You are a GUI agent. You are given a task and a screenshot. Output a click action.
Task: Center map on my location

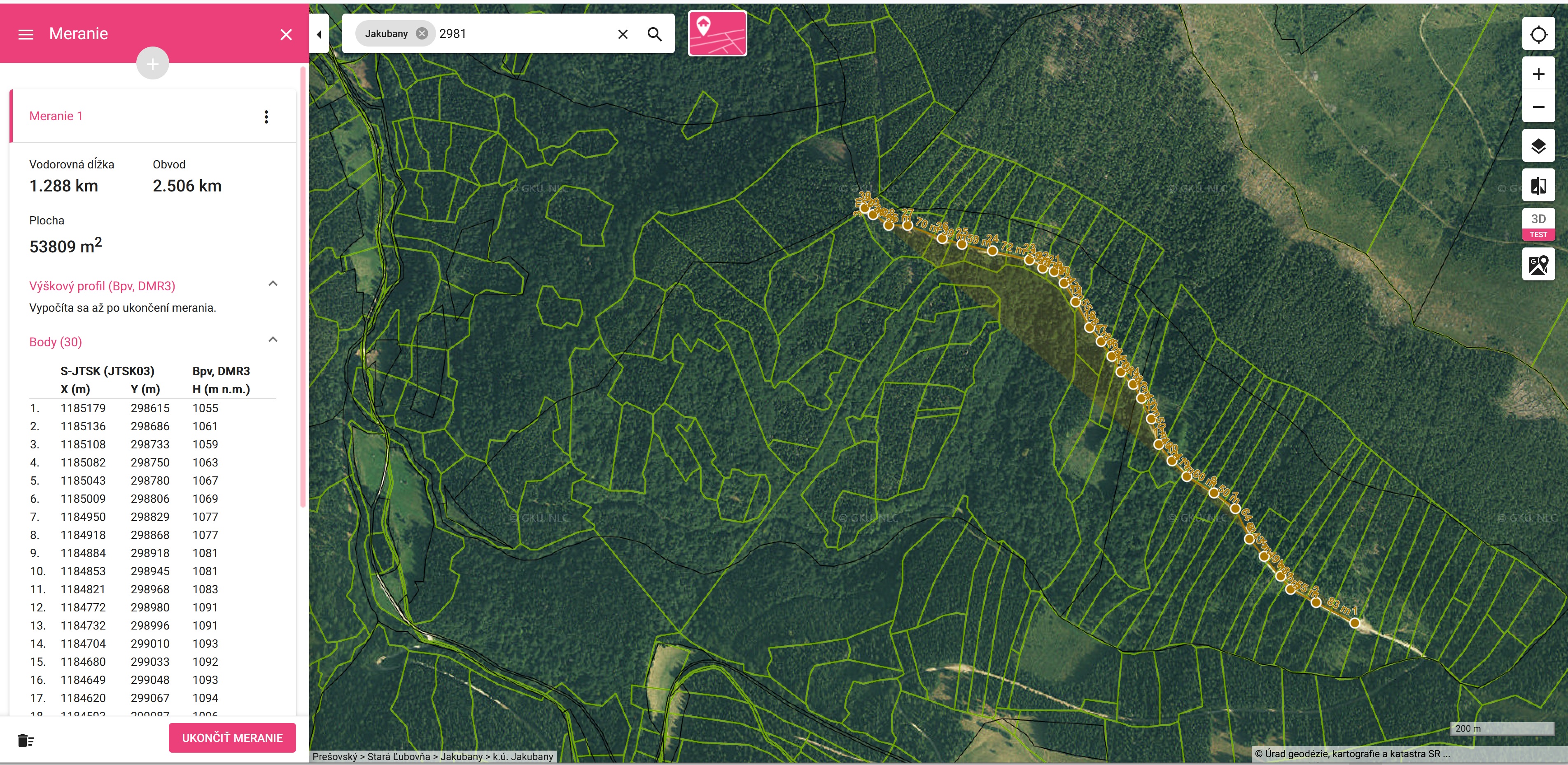tap(1538, 34)
